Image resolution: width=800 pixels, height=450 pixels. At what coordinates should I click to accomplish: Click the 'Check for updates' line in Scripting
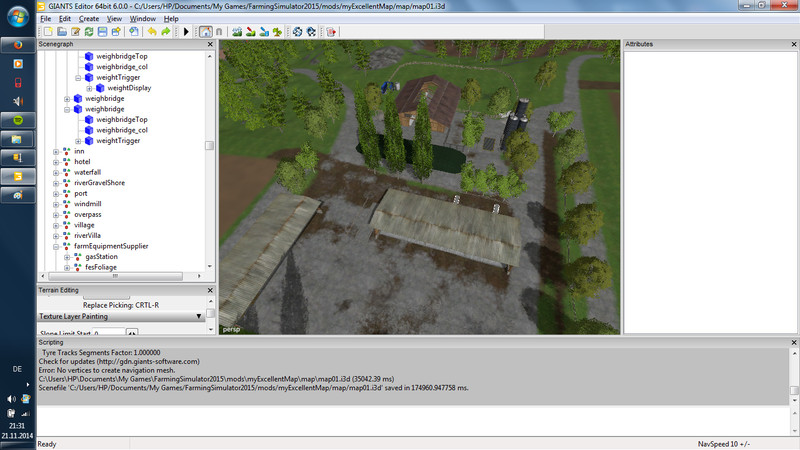[119, 361]
